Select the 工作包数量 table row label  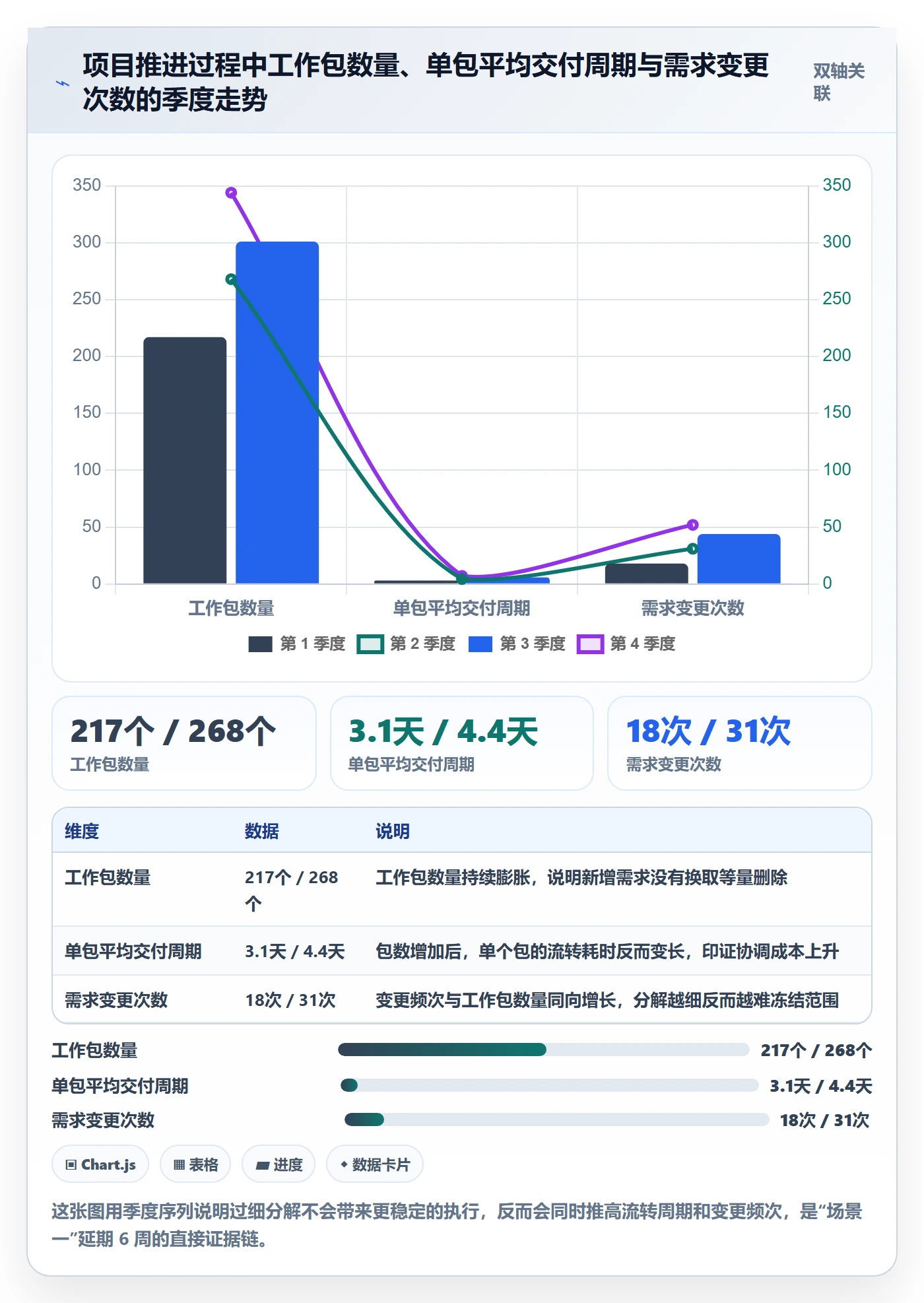108,877
